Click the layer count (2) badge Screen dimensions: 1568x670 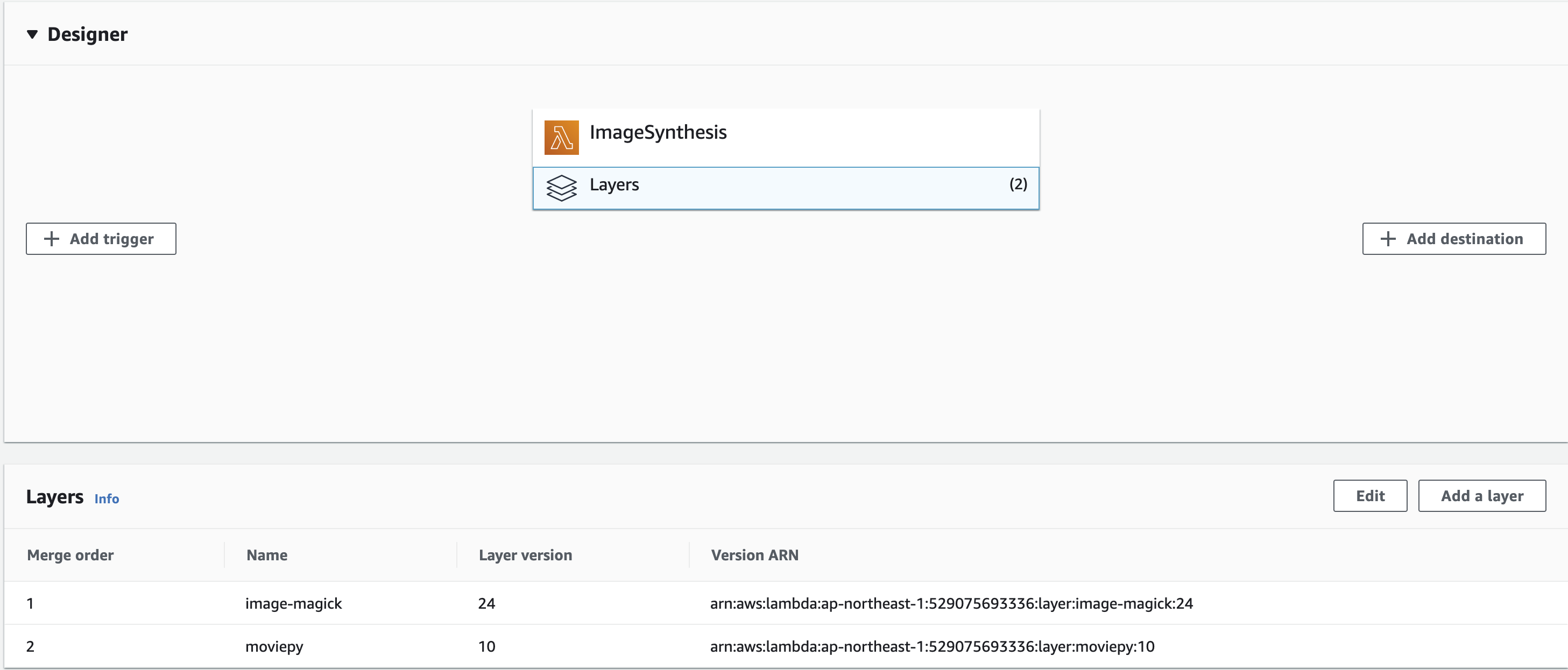(1018, 184)
